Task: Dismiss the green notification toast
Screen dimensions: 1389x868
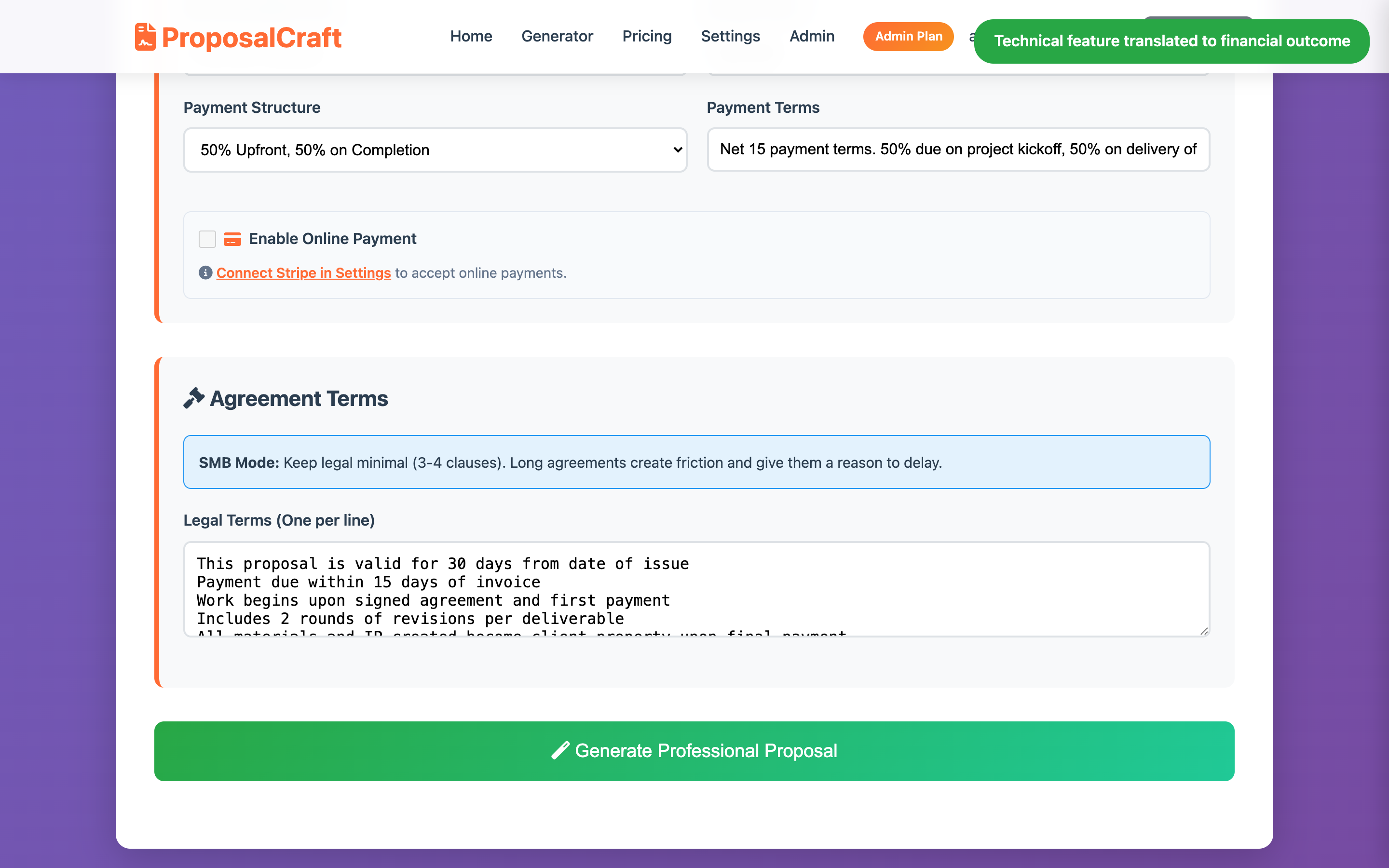Action: (x=1171, y=41)
